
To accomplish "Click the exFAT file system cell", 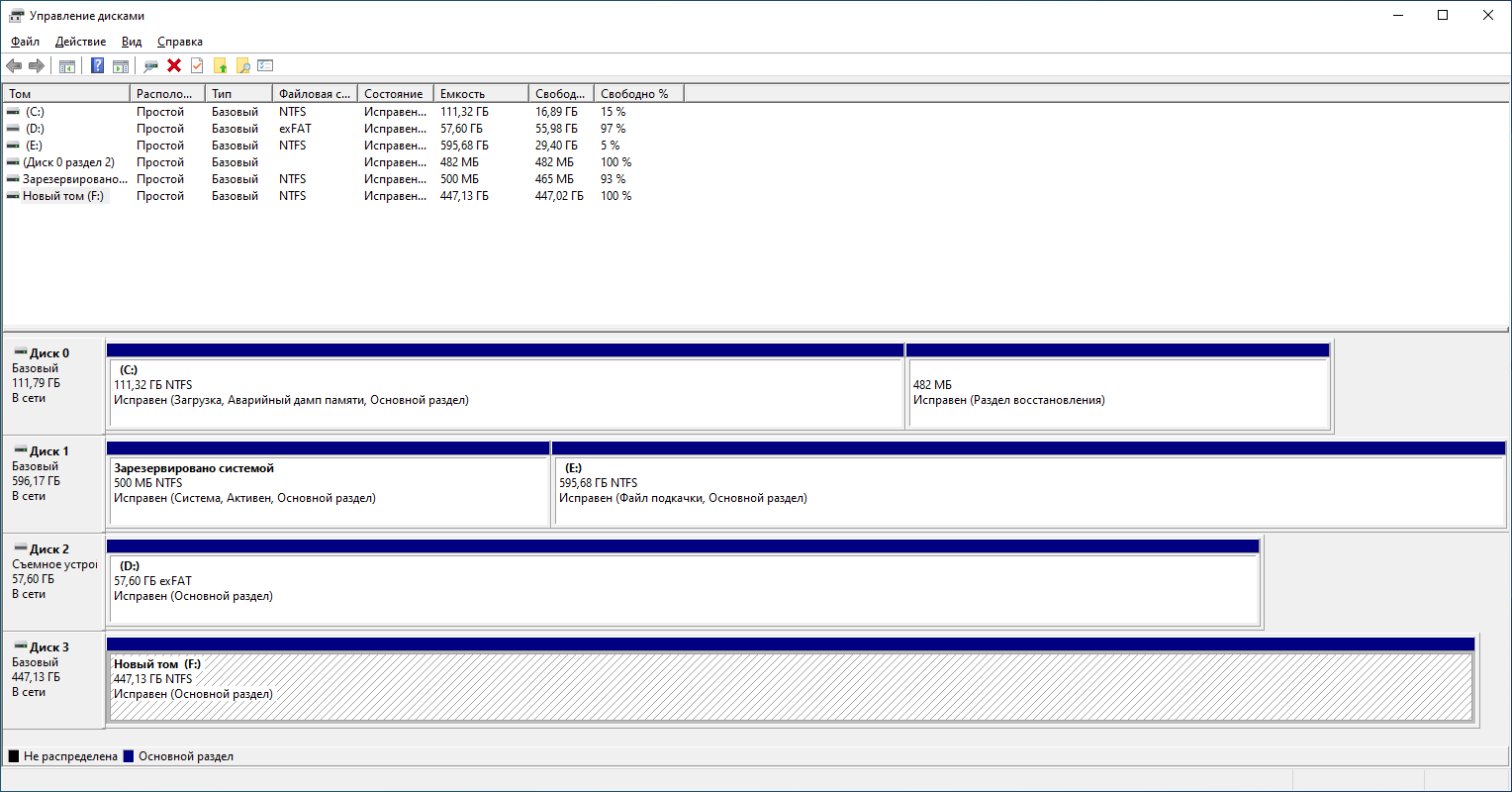I will 295,129.
